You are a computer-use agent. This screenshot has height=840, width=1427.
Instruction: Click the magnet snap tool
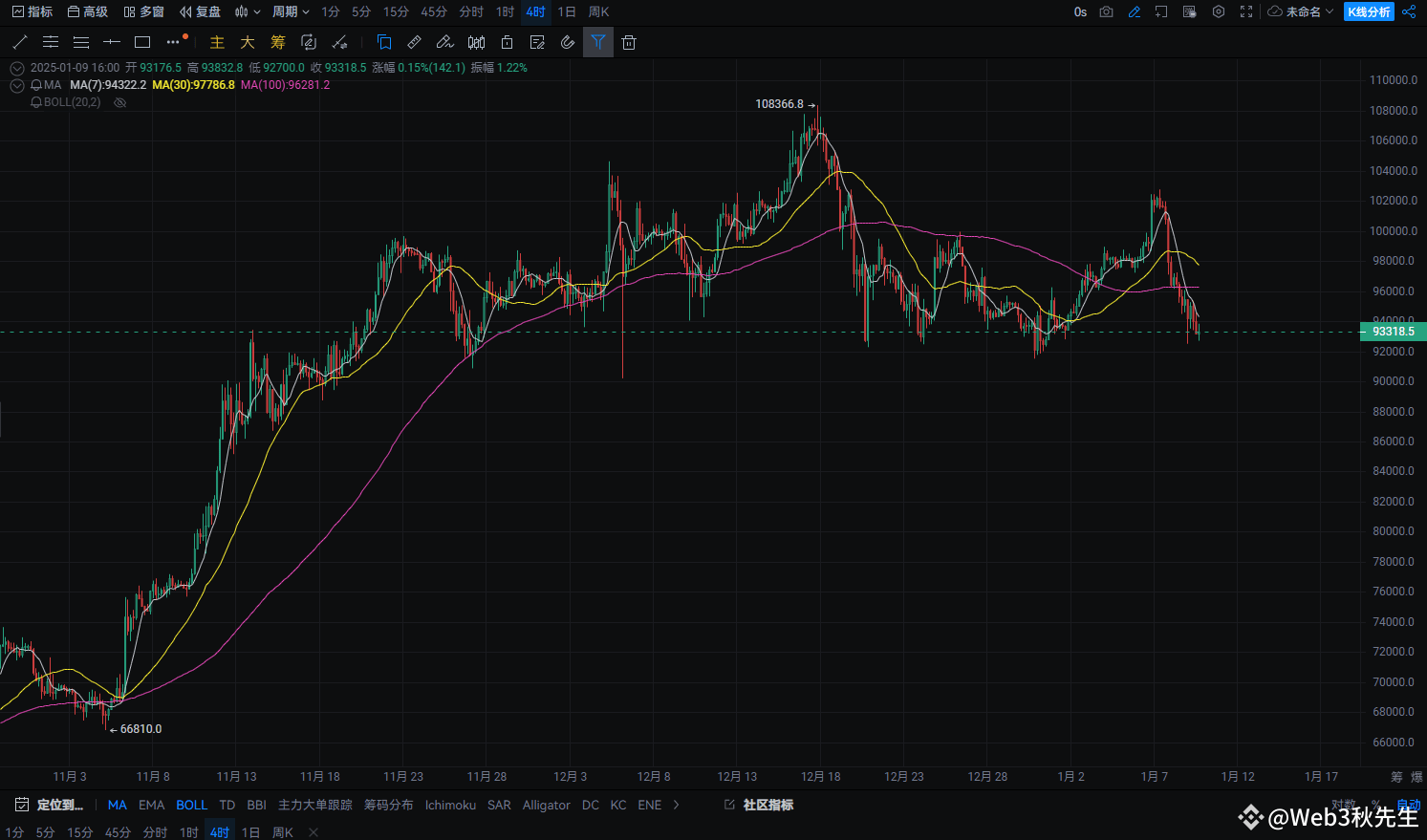568,42
